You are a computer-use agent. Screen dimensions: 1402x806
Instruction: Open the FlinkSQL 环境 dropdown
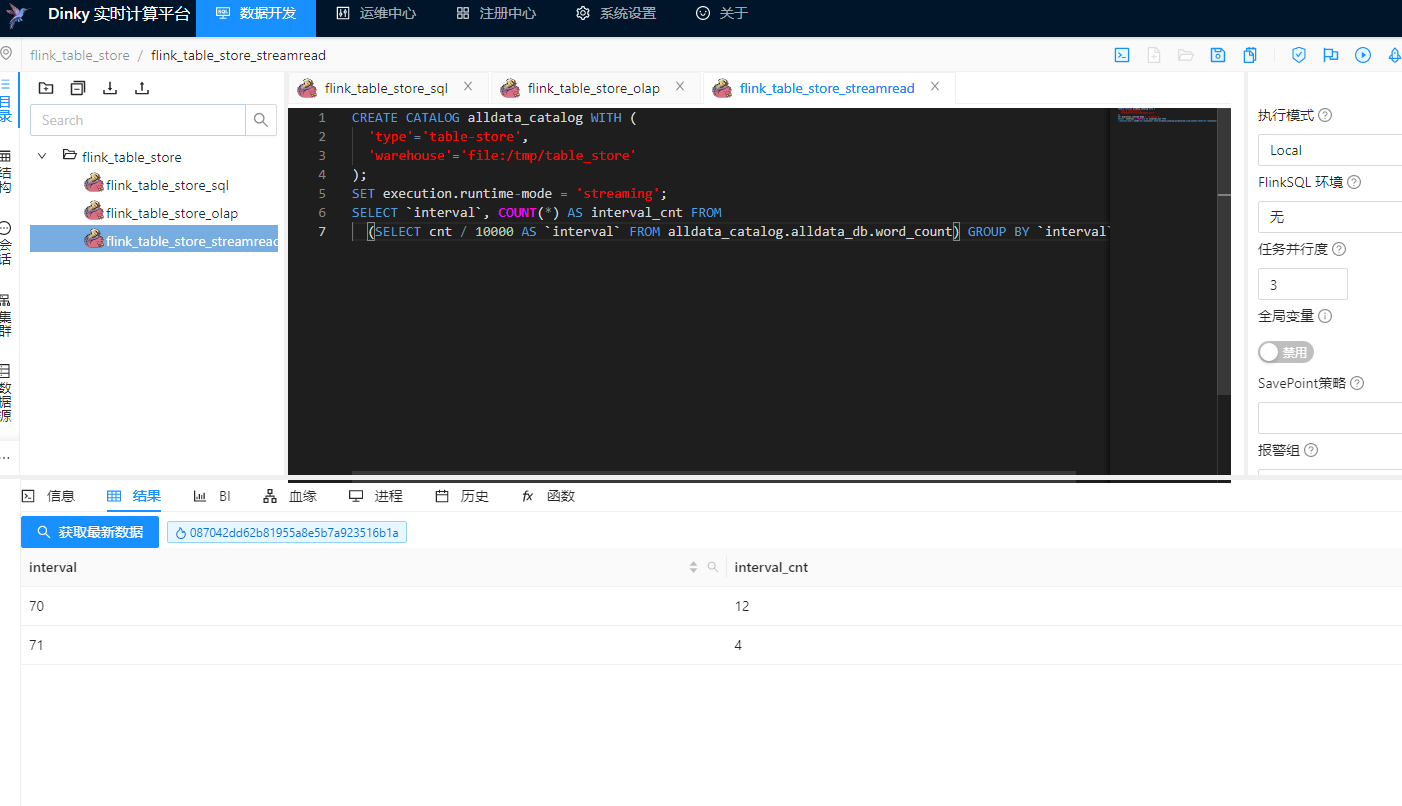click(1329, 217)
